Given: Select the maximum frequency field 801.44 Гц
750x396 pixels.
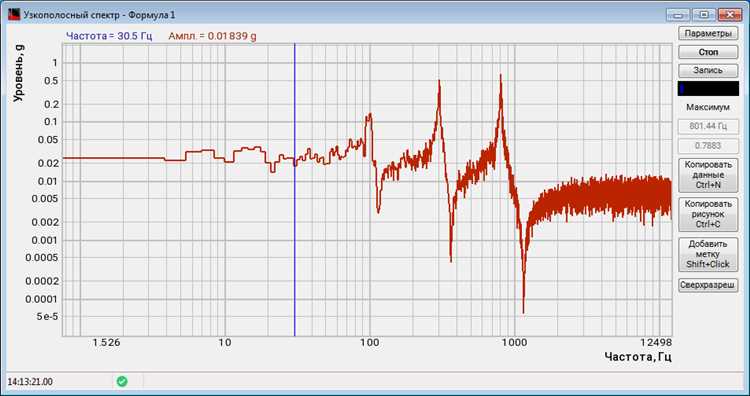Looking at the screenshot, I should (x=708, y=127).
